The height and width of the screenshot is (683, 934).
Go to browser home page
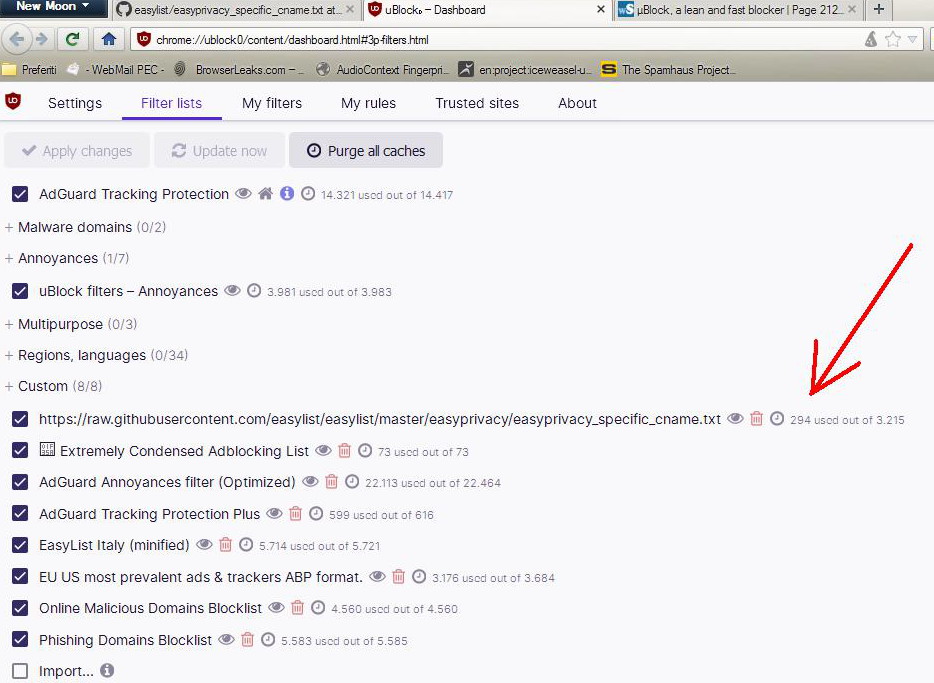[x=108, y=39]
